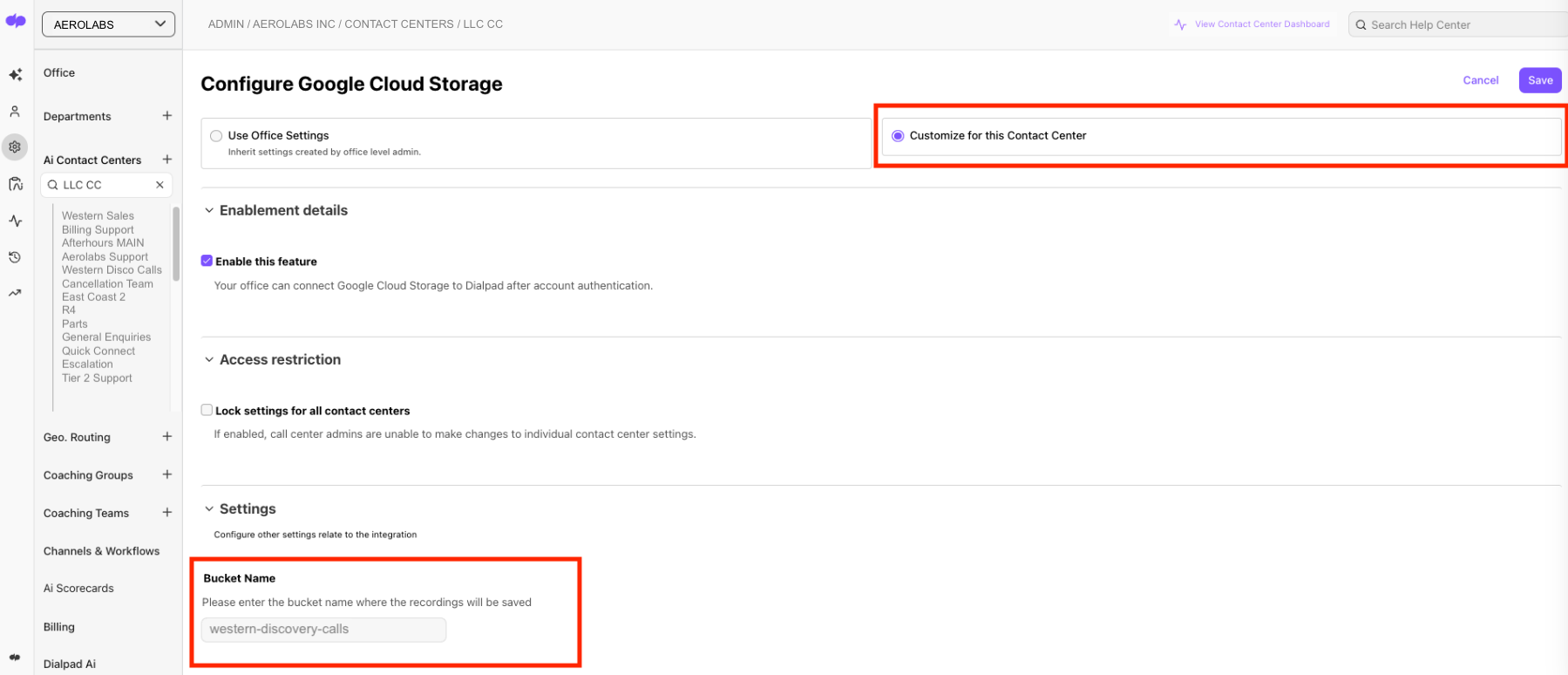Select Western Disco Calls contact center

click(x=112, y=269)
